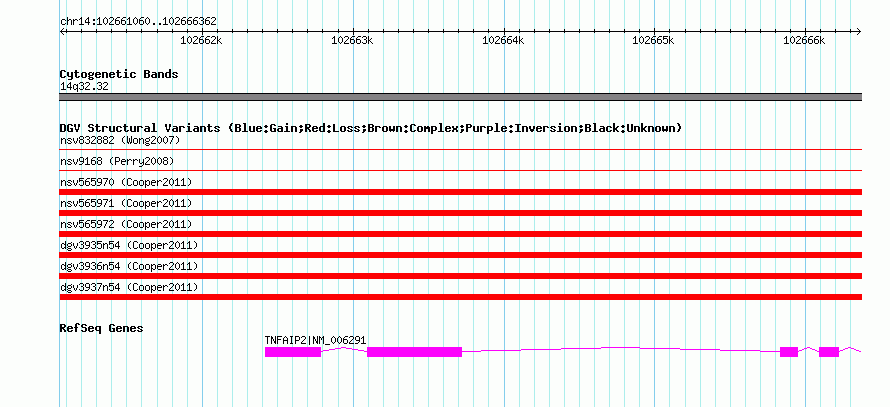This screenshot has height=407, width=890.
Task: Open variant dgv3936n54 (Cooper2011) label
Action: coord(129,266)
